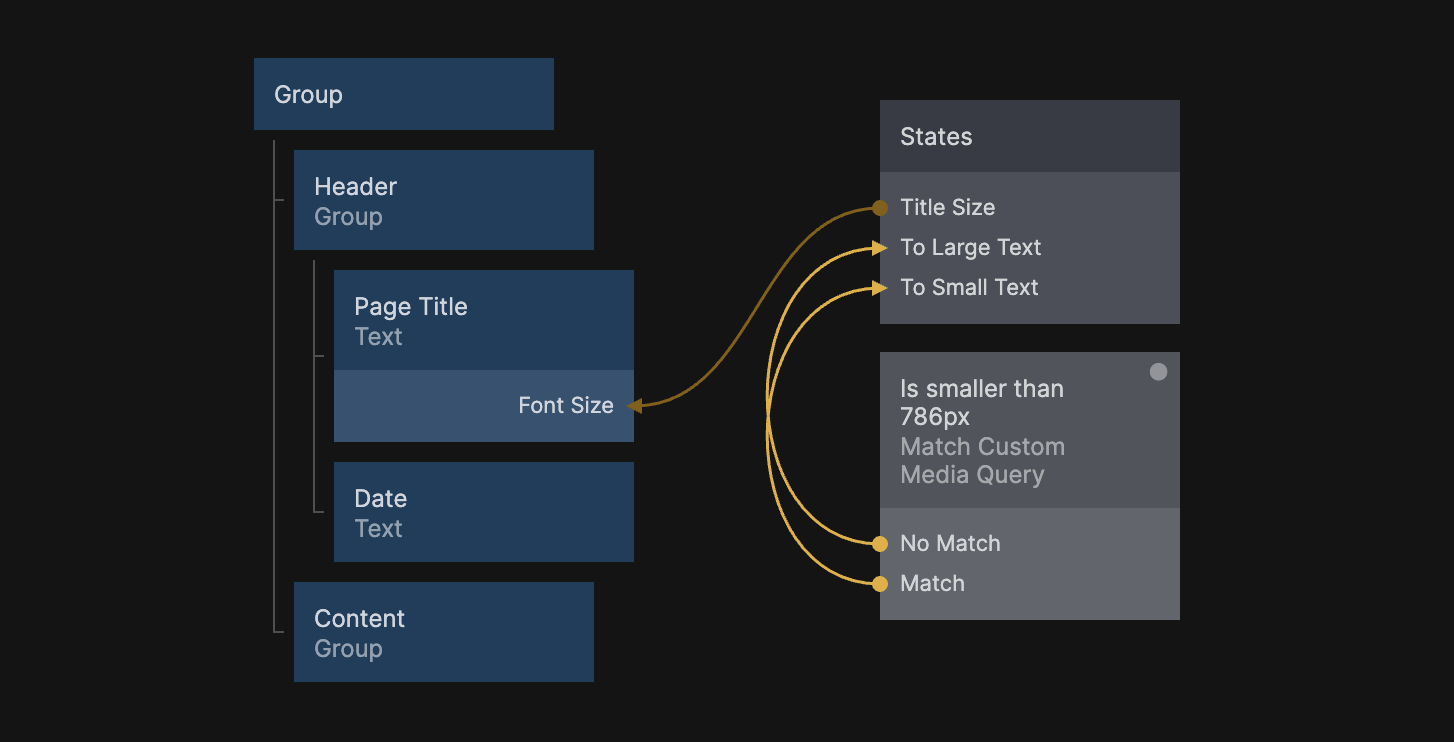Click the States node header
Image resolution: width=1454 pixels, height=742 pixels.
pyautogui.click(x=1029, y=136)
